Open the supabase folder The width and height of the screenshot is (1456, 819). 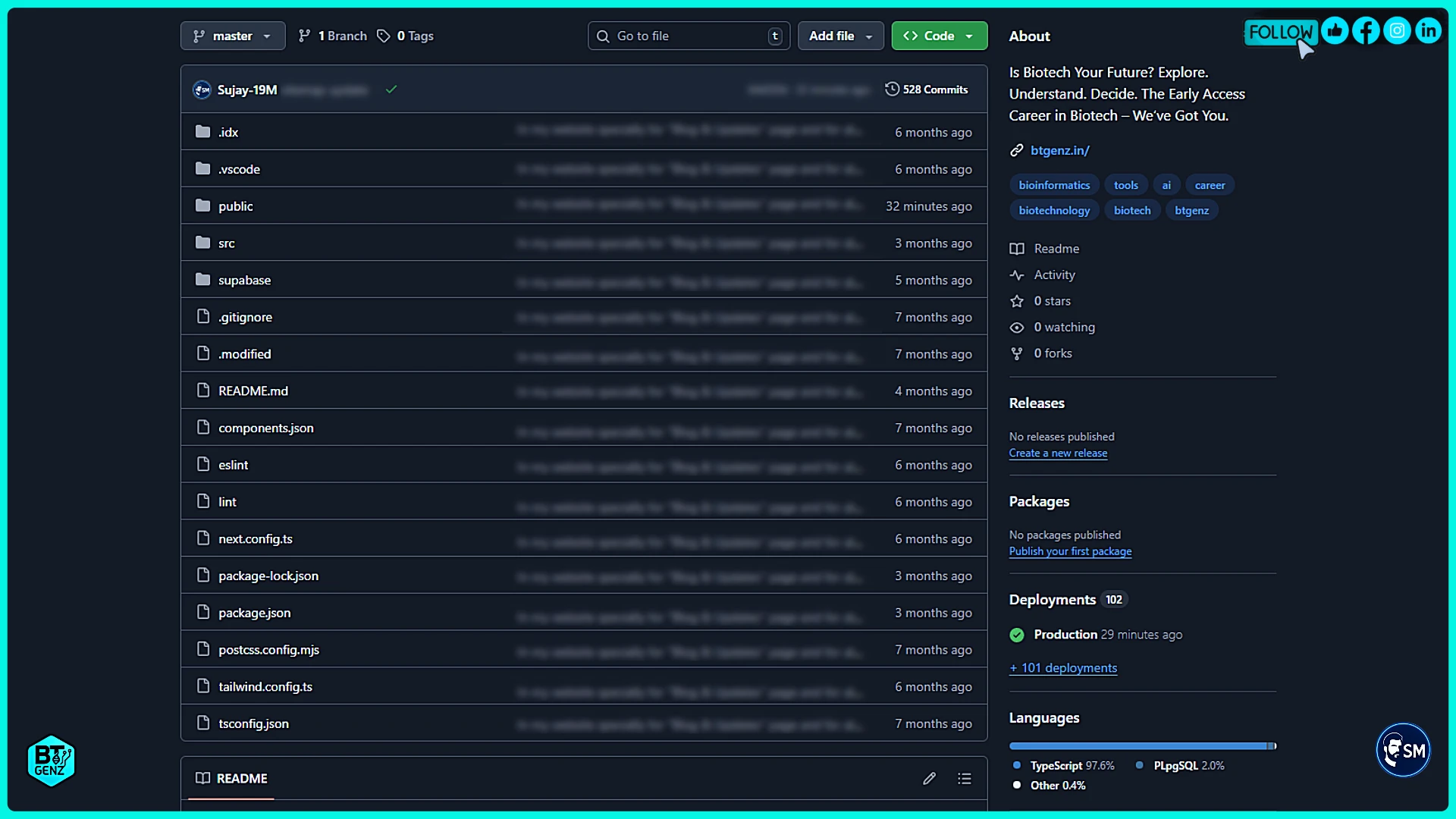click(x=244, y=281)
